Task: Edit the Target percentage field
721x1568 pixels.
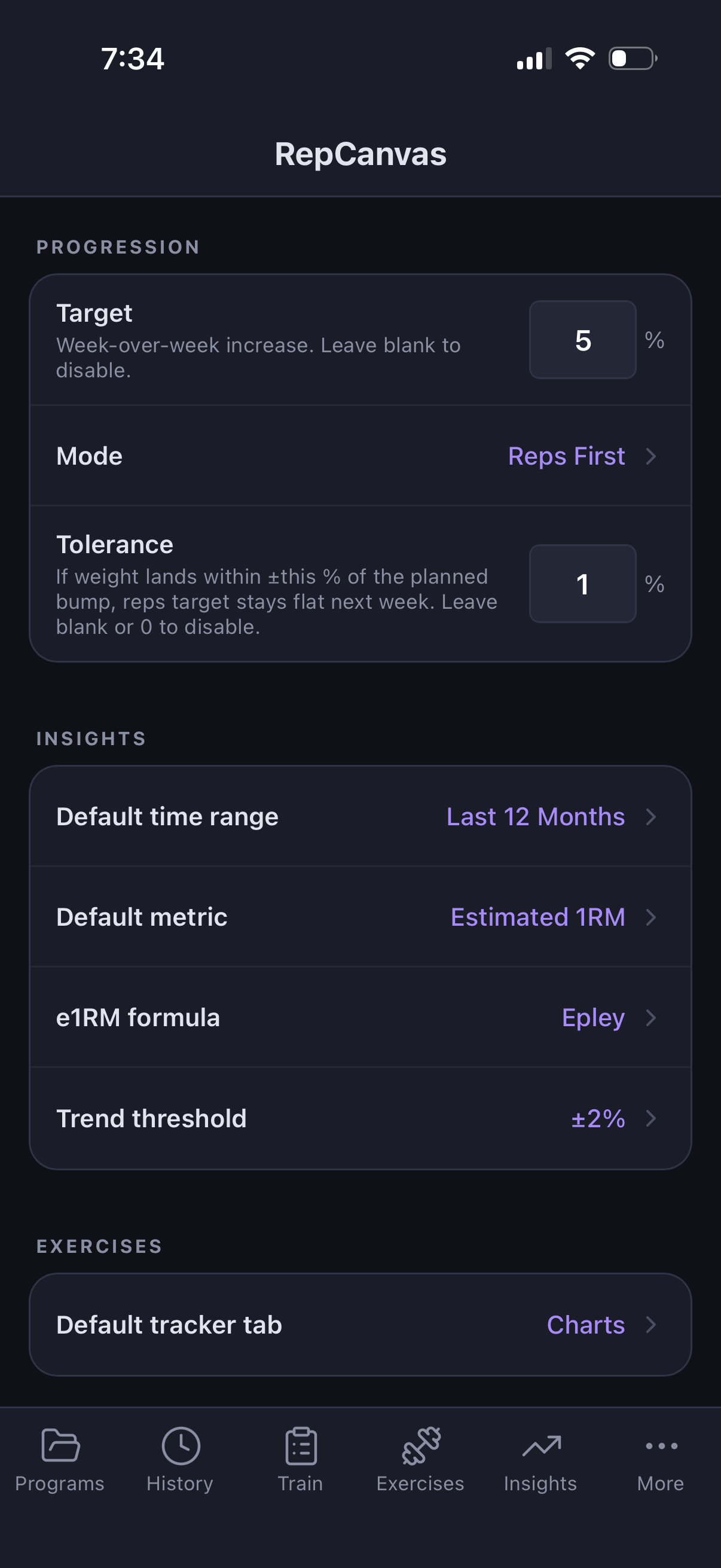Action: click(x=582, y=341)
